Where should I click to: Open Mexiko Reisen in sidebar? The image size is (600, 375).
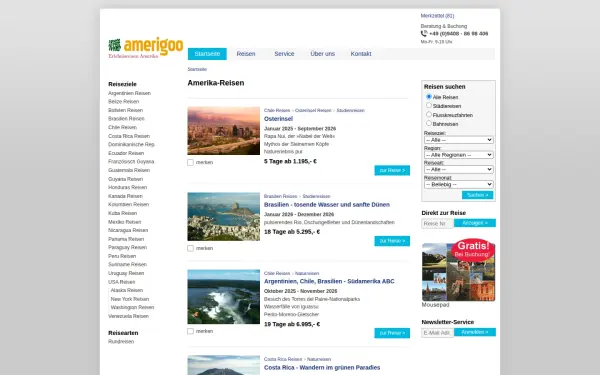click(x=125, y=222)
